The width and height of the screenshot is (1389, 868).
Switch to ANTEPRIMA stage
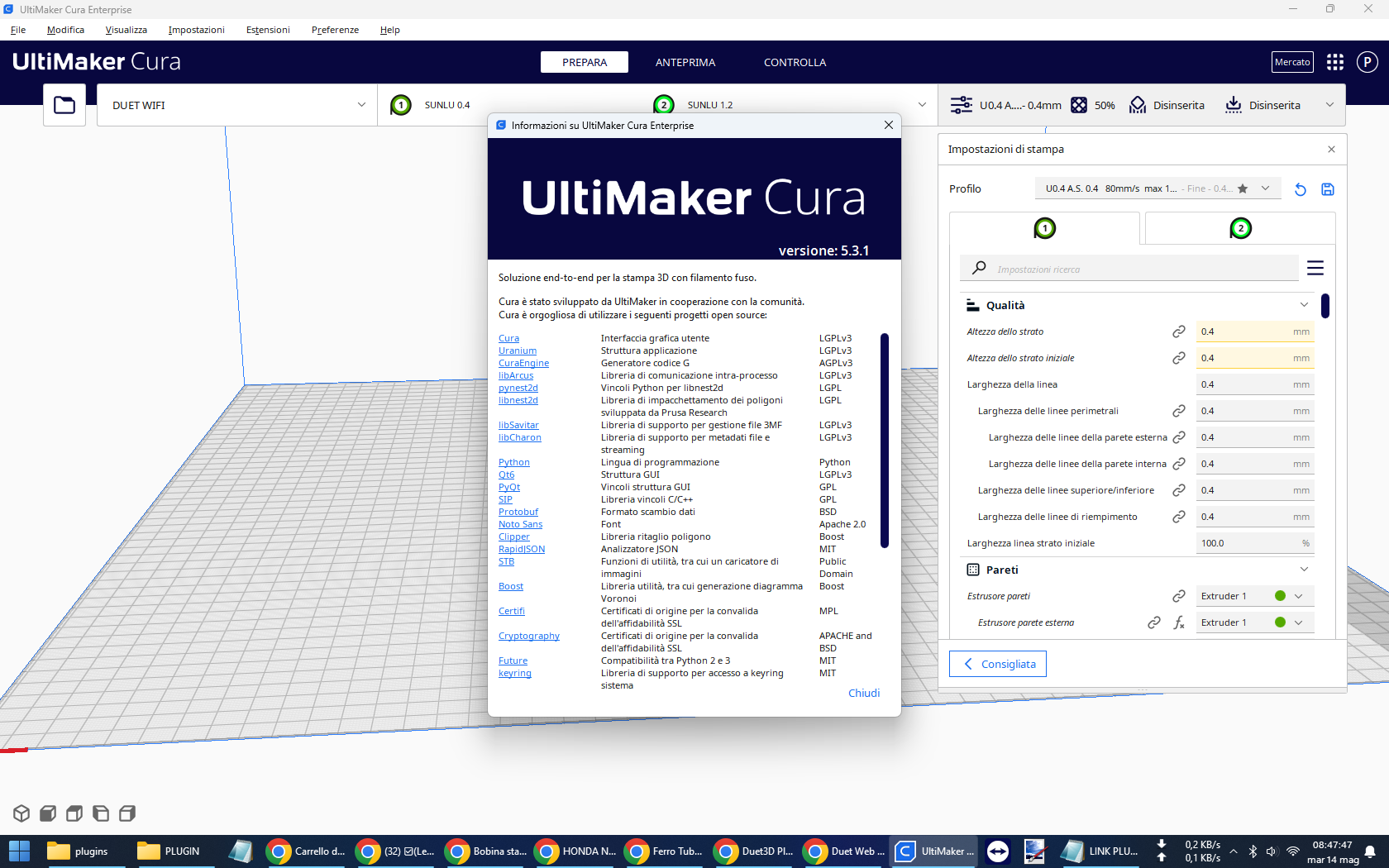click(x=685, y=62)
